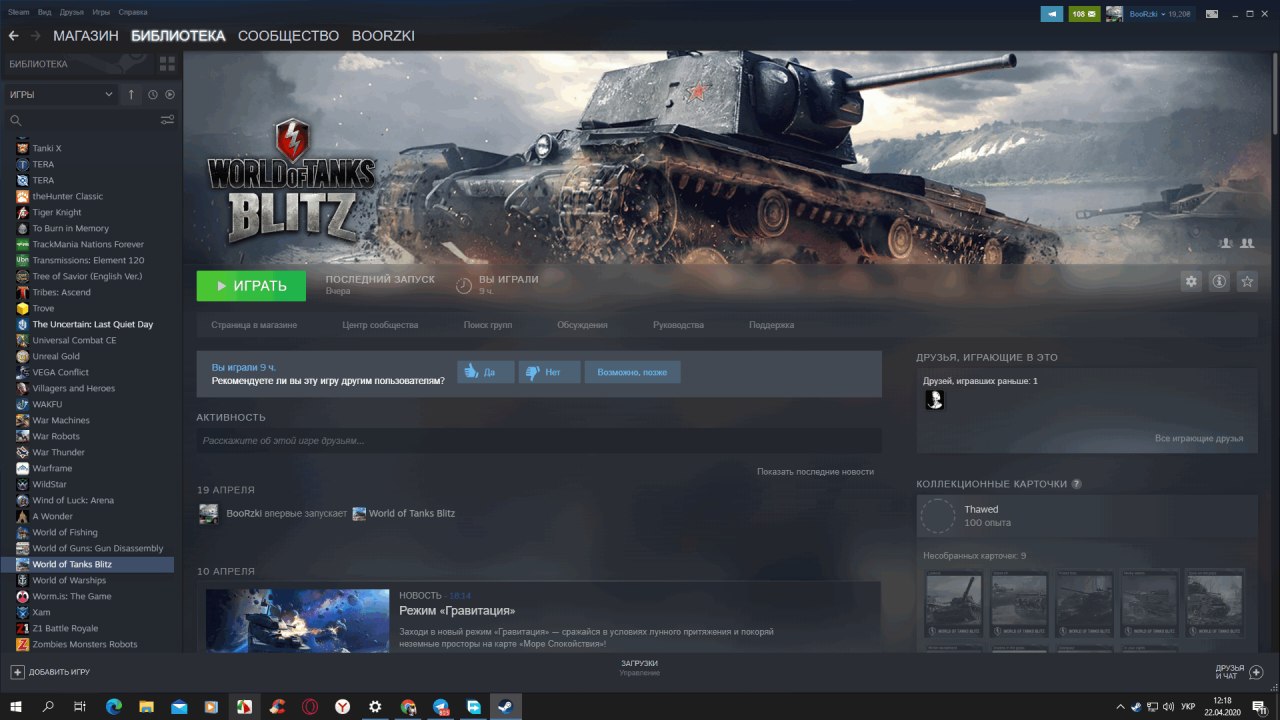This screenshot has height=720, width=1280.
Task: Open Руководства link
Action: [678, 325]
